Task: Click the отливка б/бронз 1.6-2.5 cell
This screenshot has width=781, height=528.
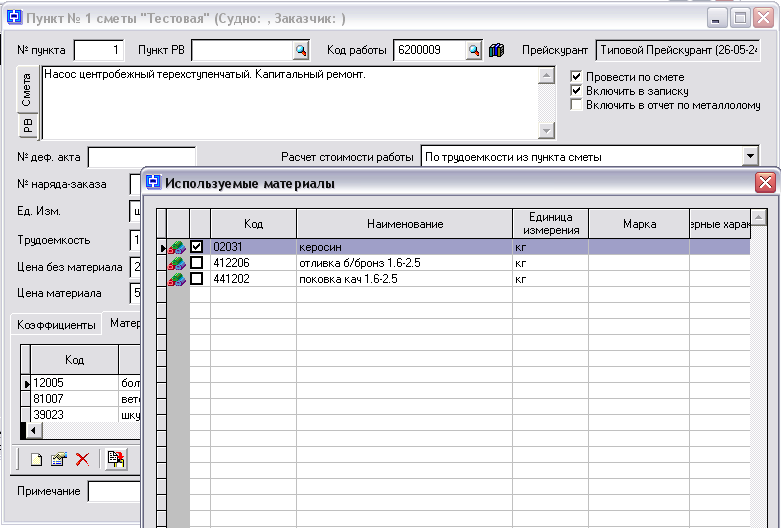Action: tap(405, 263)
